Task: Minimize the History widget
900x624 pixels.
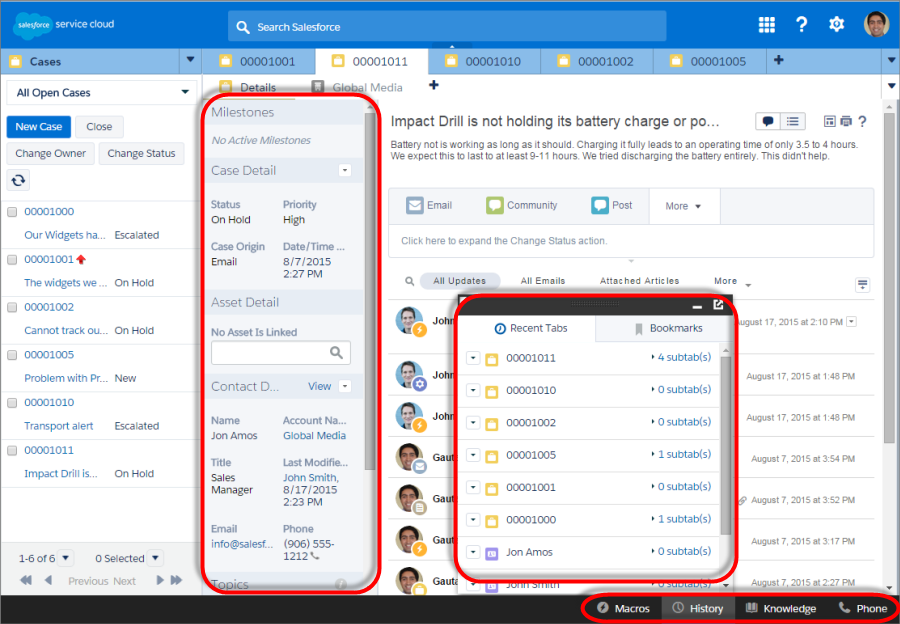Action: tap(697, 307)
